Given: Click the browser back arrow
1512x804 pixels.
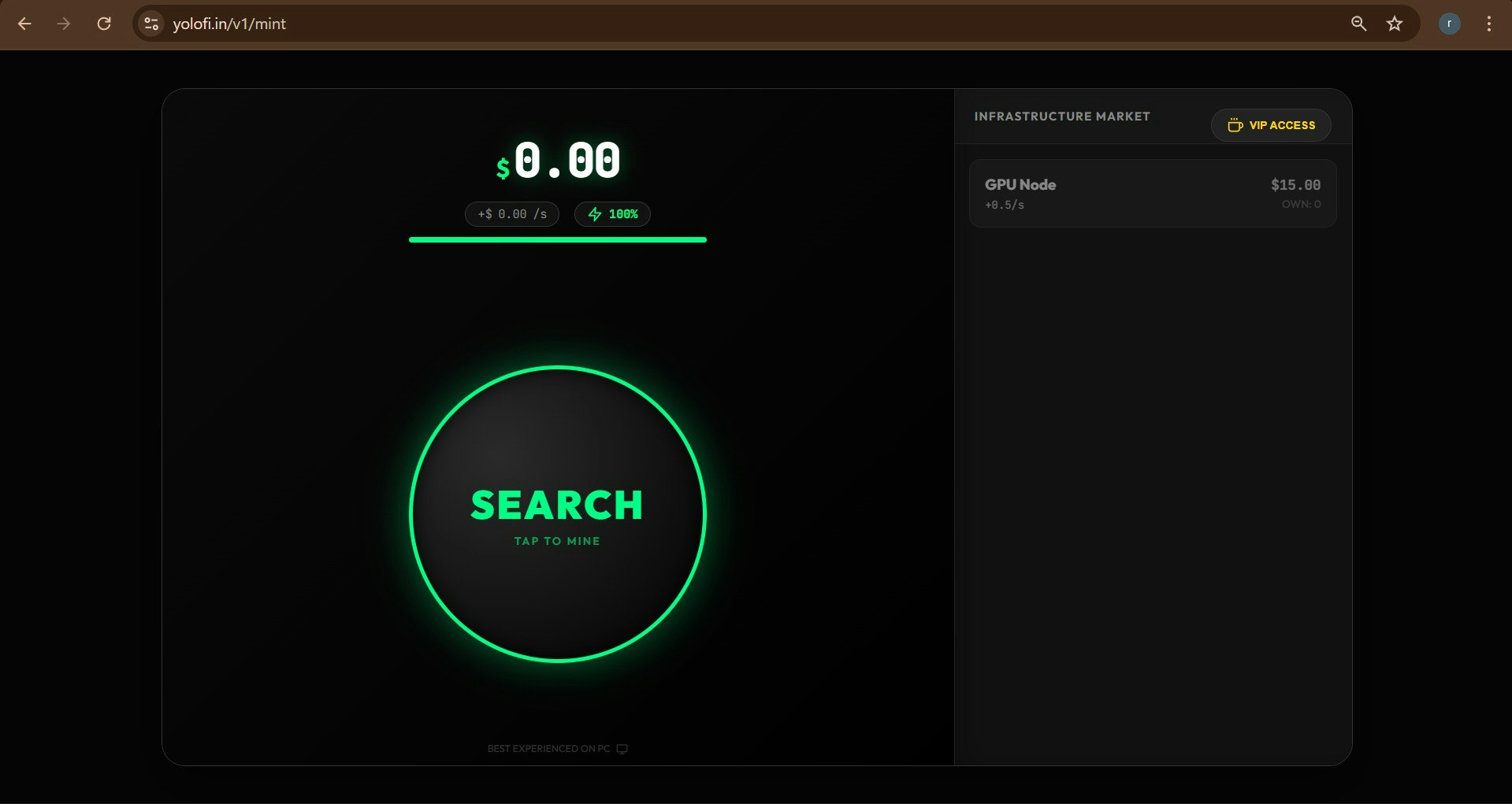Looking at the screenshot, I should [24, 24].
